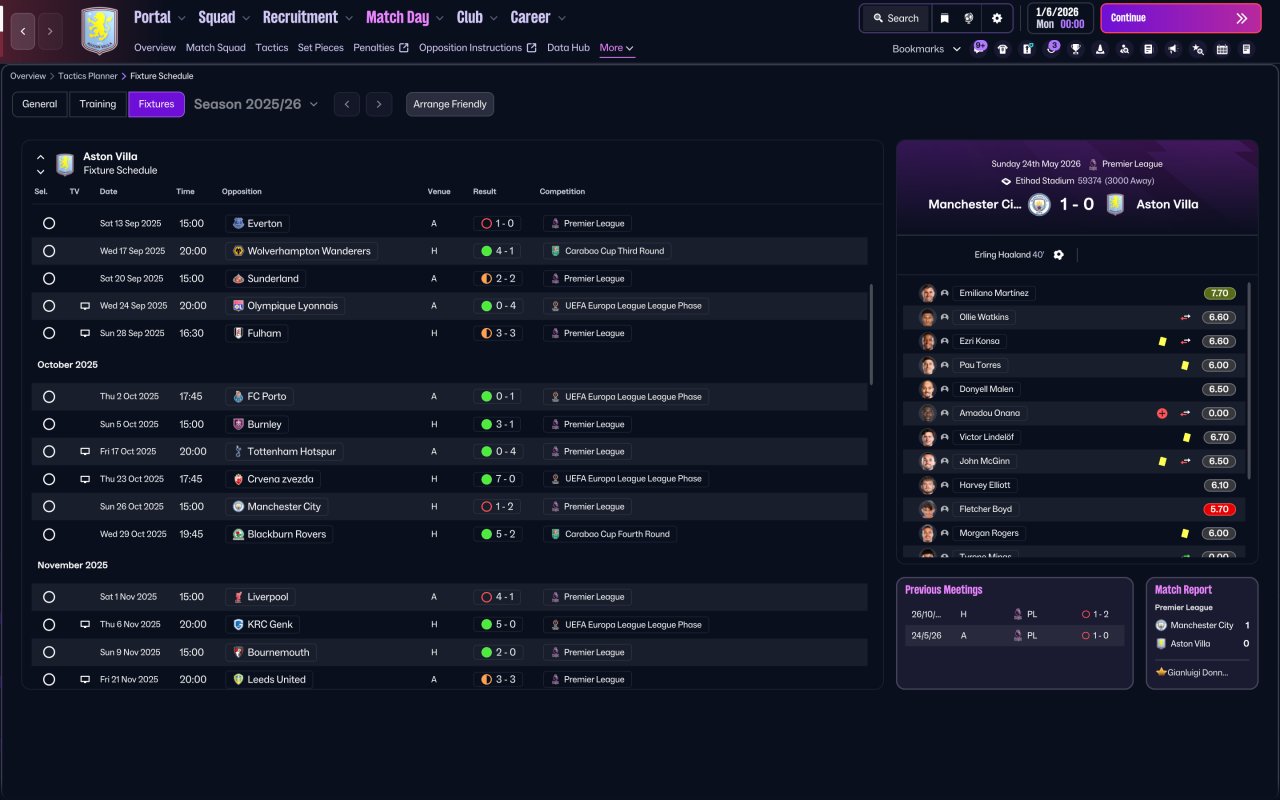1280x800 pixels.
Task: Click the Search button
Action: point(895,18)
